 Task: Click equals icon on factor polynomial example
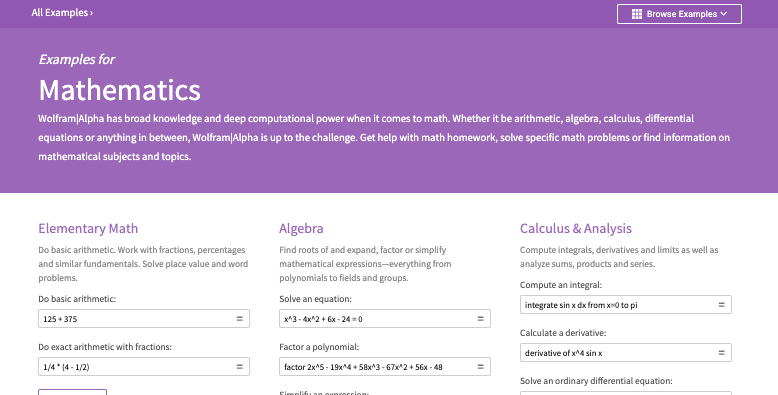(x=480, y=367)
